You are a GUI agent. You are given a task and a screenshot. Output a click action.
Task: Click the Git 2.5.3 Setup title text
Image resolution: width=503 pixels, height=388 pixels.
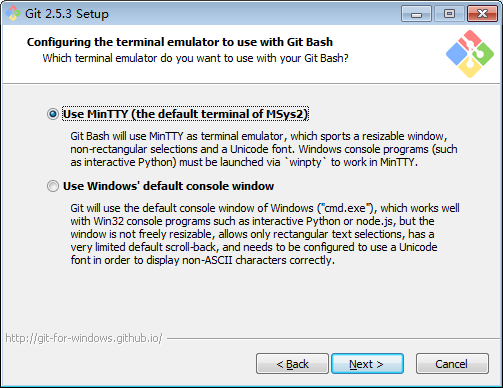click(67, 14)
